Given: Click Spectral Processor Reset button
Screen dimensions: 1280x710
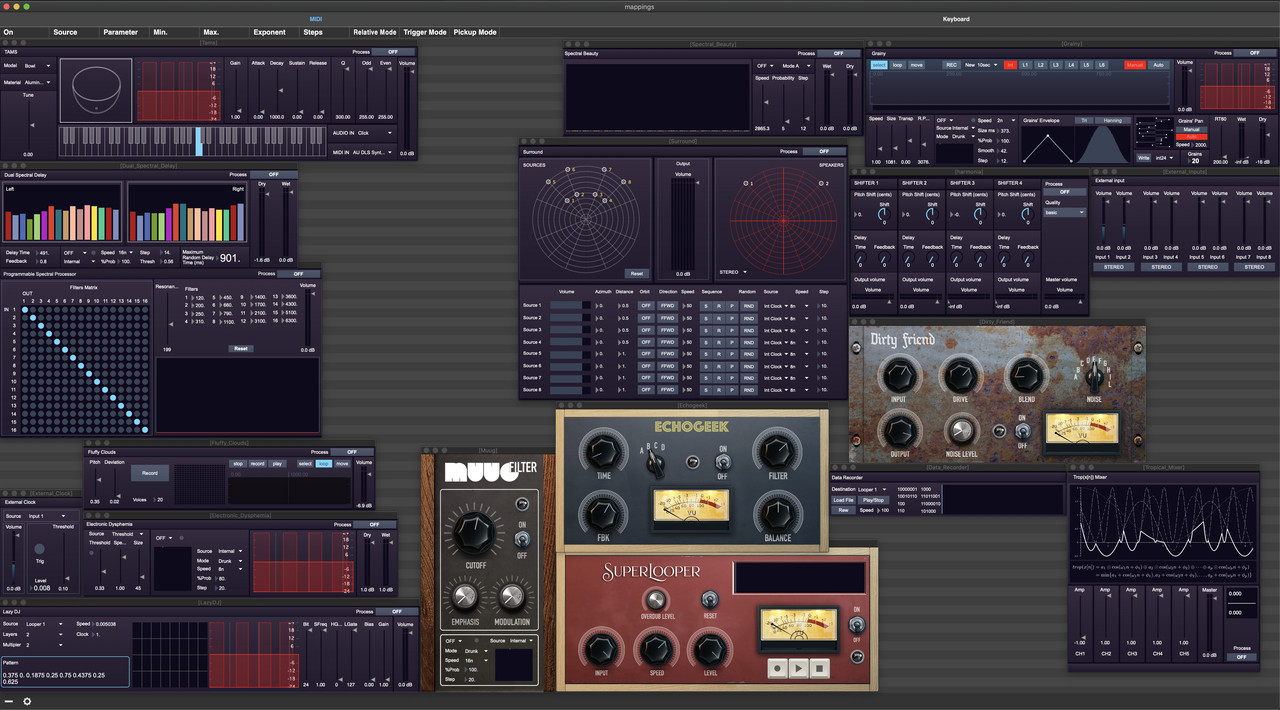Looking at the screenshot, I should [x=240, y=349].
